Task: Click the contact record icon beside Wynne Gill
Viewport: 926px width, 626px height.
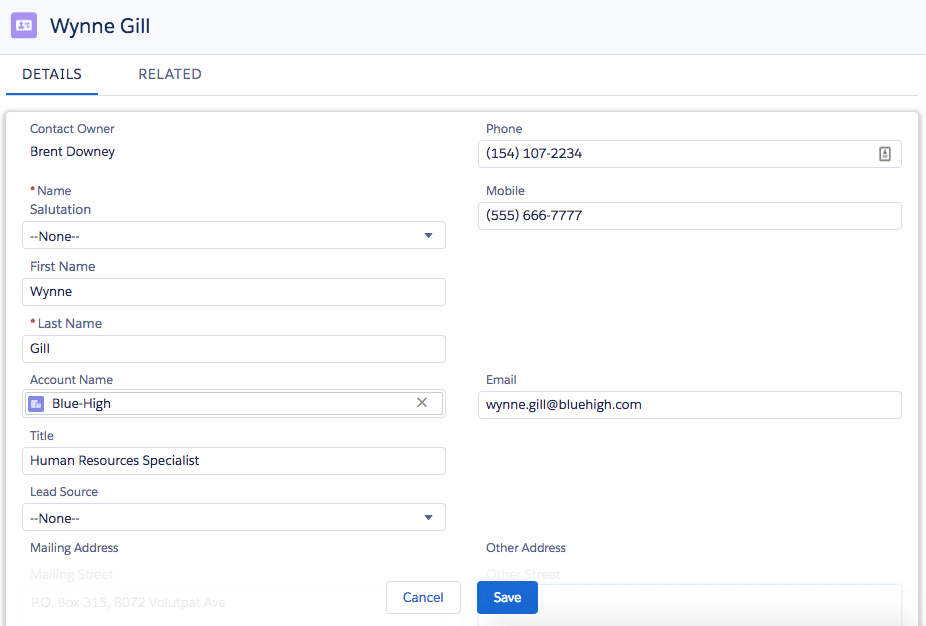Action: point(24,26)
